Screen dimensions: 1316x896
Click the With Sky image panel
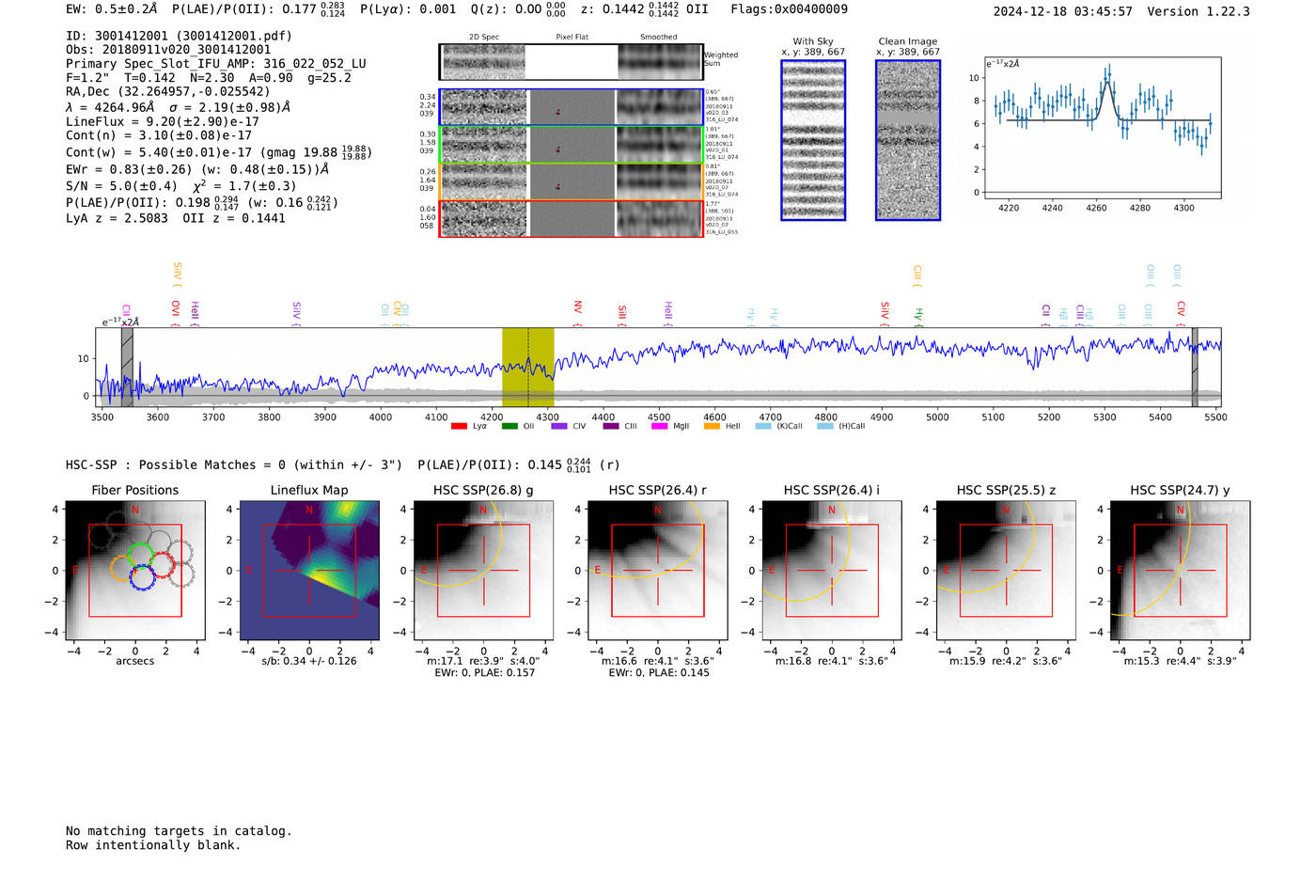click(x=813, y=140)
